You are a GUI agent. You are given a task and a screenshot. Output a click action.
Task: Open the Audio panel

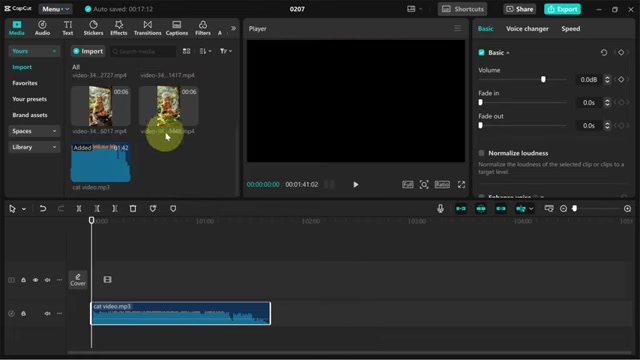(42, 28)
